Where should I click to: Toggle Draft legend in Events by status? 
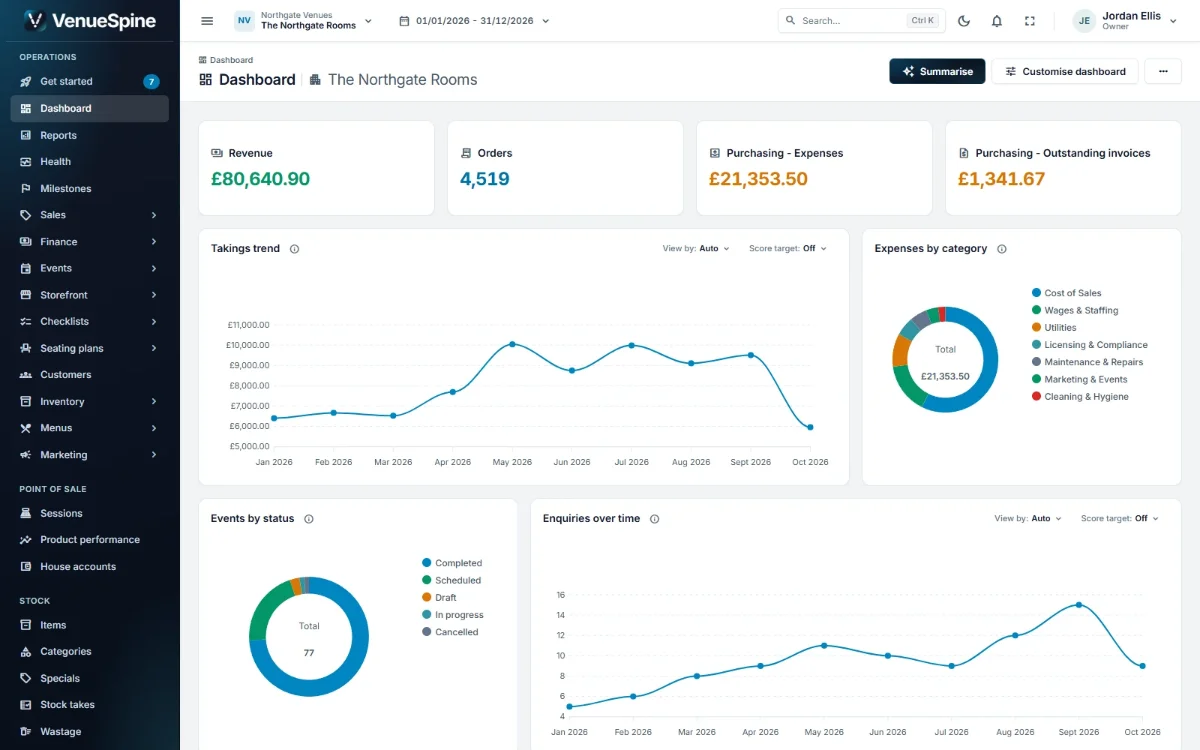[x=439, y=597]
